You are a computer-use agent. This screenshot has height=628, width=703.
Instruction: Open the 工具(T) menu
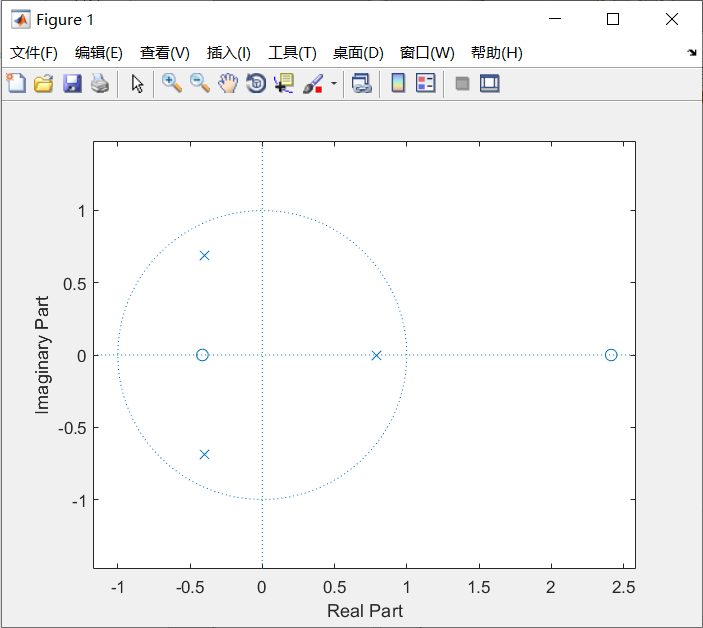coord(292,53)
